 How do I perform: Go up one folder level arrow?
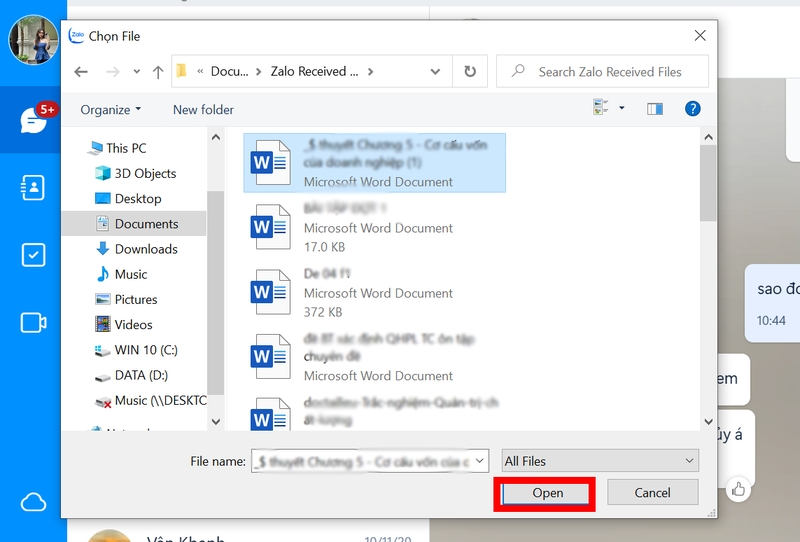click(x=158, y=72)
